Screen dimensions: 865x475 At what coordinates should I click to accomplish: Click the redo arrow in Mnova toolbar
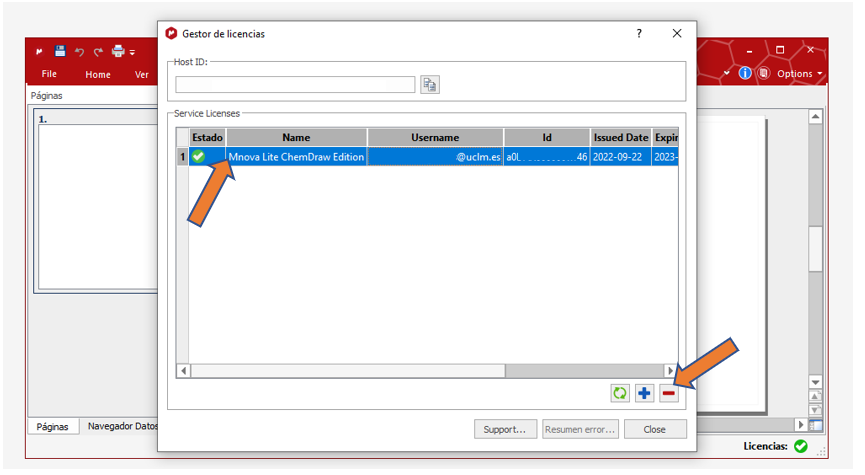[x=98, y=52]
